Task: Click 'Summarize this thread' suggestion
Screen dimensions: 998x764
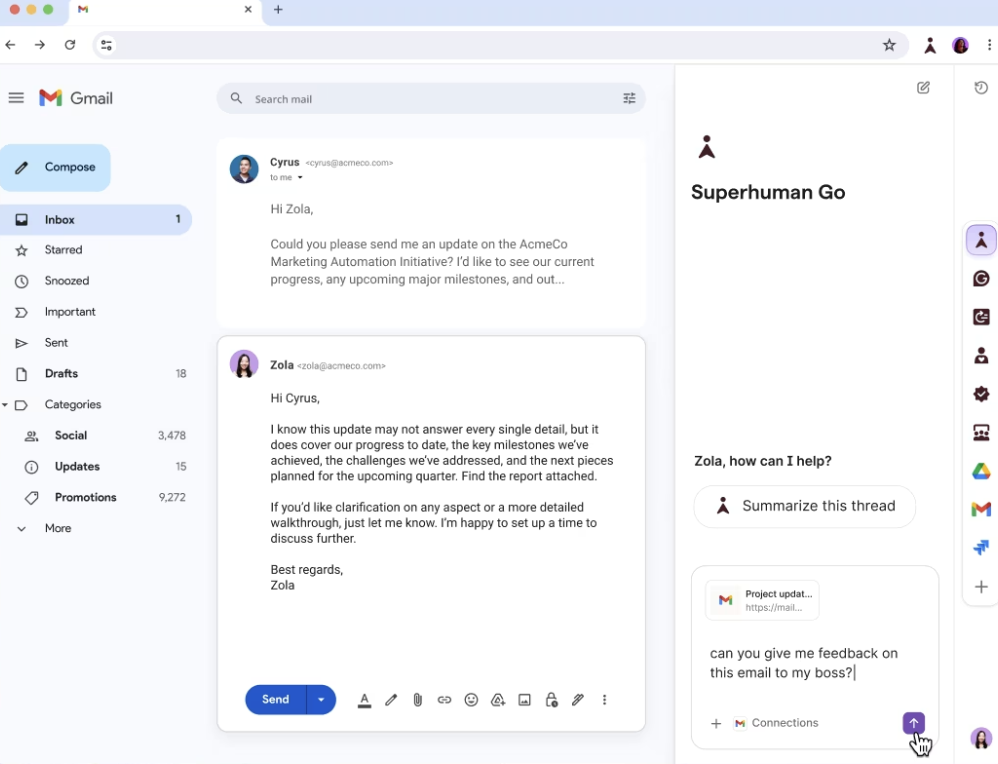Action: coord(805,506)
